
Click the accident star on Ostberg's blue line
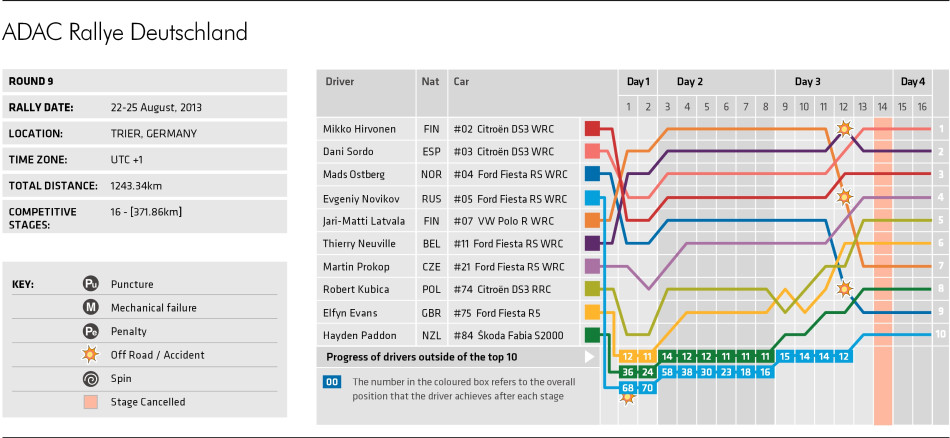pos(843,289)
